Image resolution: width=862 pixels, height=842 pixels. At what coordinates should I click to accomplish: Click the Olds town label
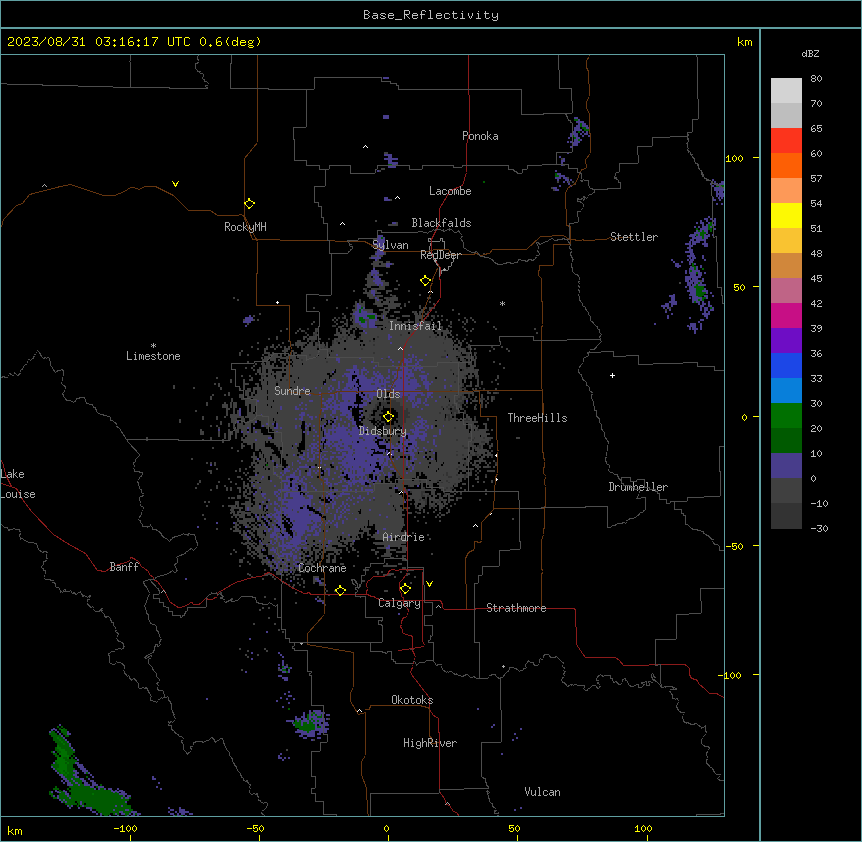(x=388, y=394)
